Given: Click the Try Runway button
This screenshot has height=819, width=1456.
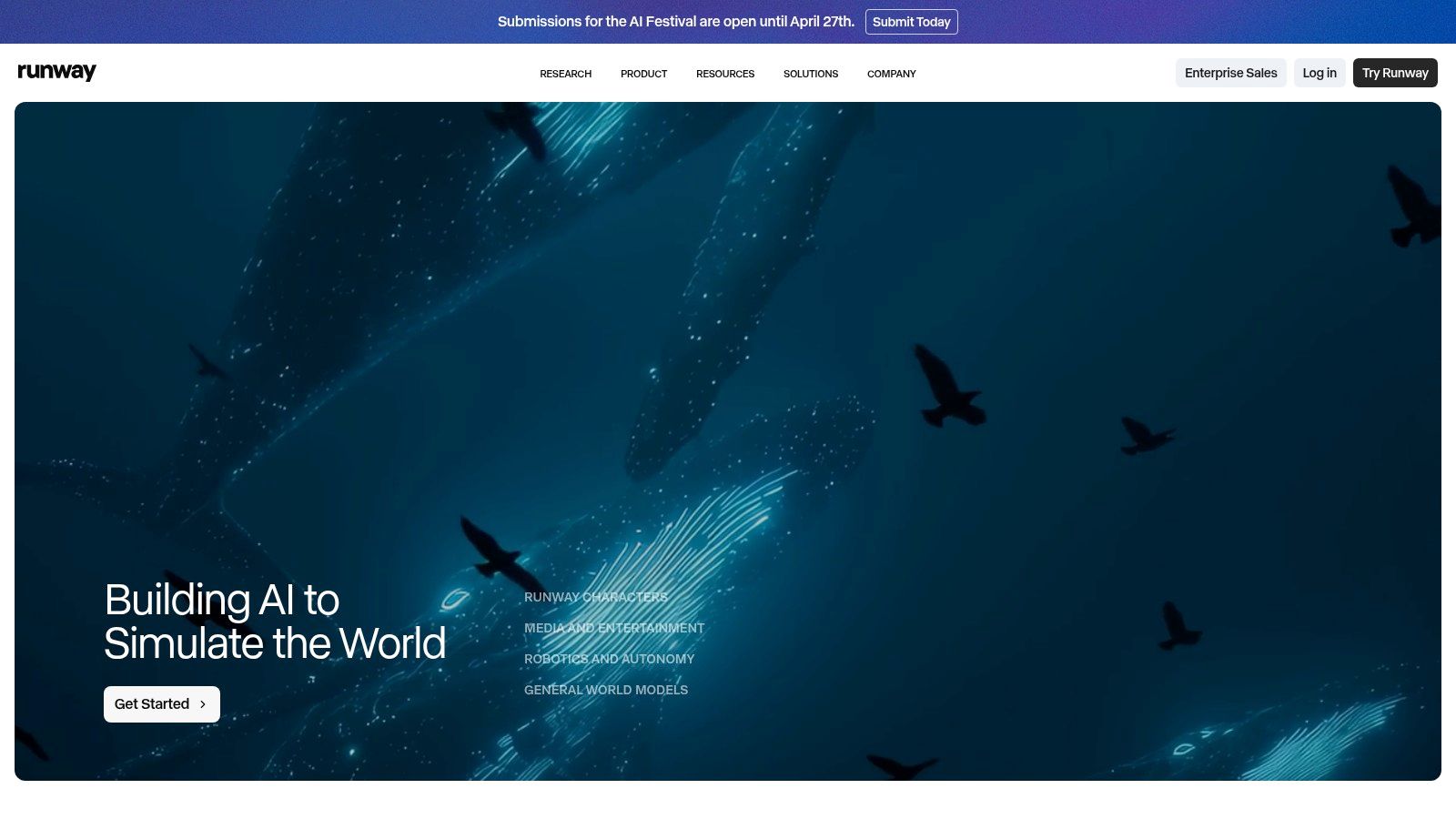Looking at the screenshot, I should (x=1395, y=73).
